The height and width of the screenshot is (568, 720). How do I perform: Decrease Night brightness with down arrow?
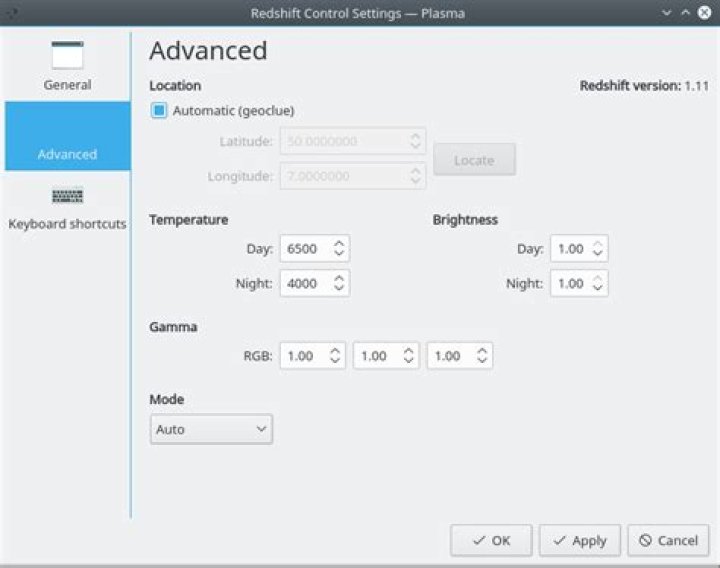[x=597, y=288]
